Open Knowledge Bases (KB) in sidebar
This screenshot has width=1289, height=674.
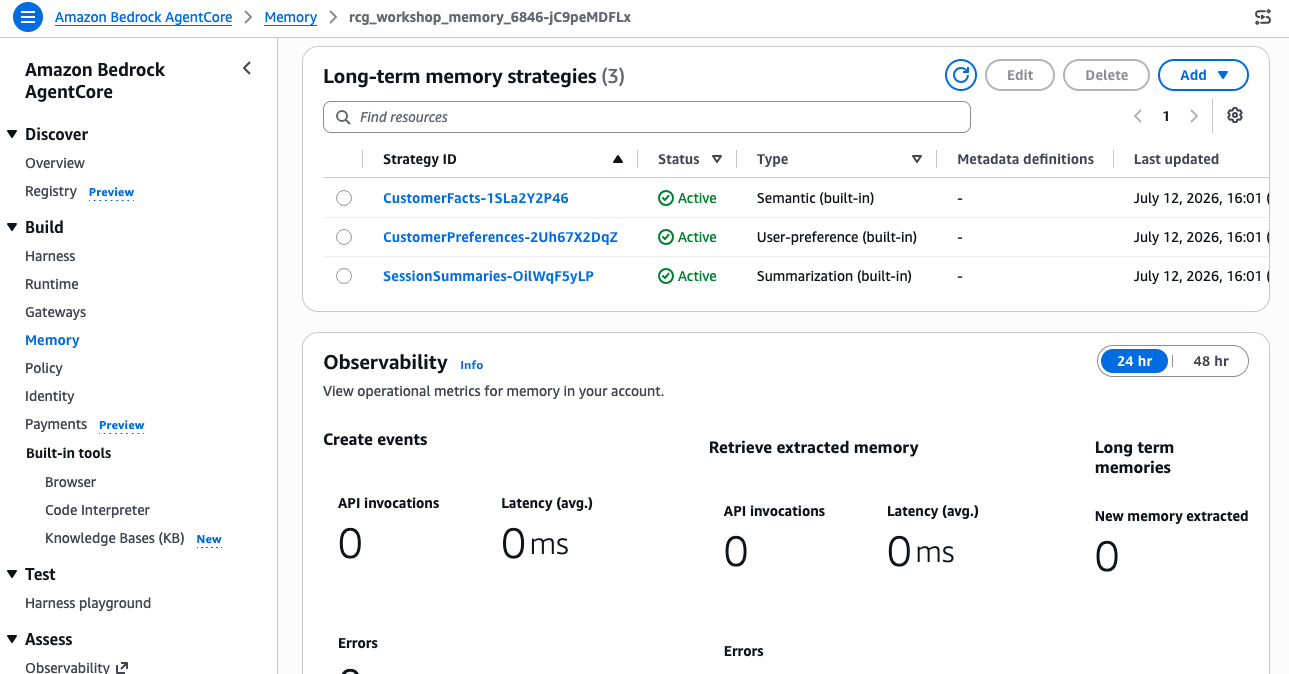coord(115,538)
